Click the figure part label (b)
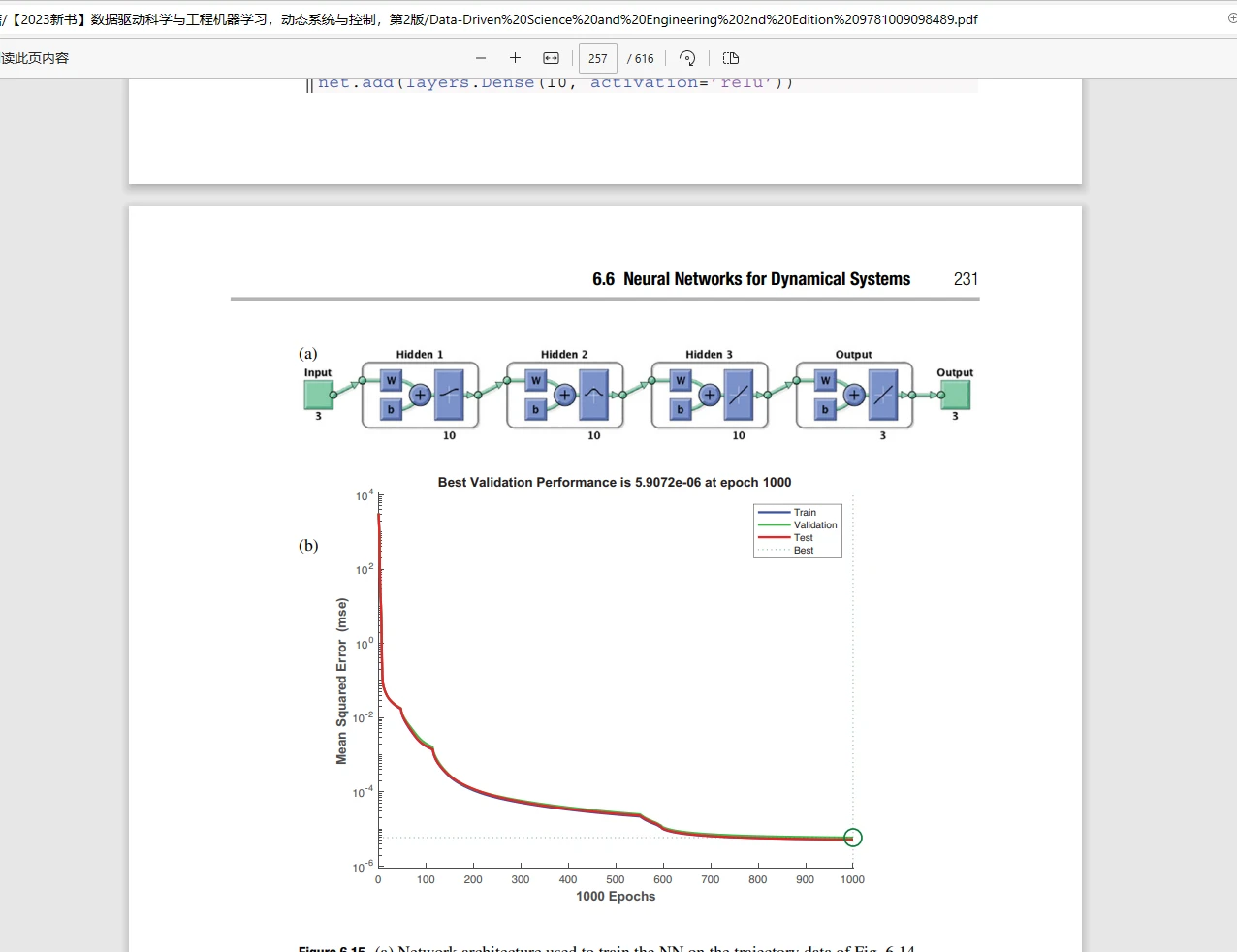Screen dimensions: 1237x952 tap(308, 546)
